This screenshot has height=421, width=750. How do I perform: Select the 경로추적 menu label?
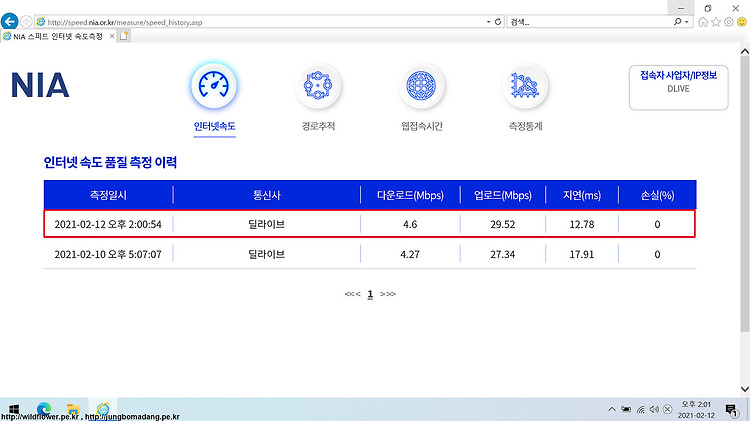[x=318, y=126]
